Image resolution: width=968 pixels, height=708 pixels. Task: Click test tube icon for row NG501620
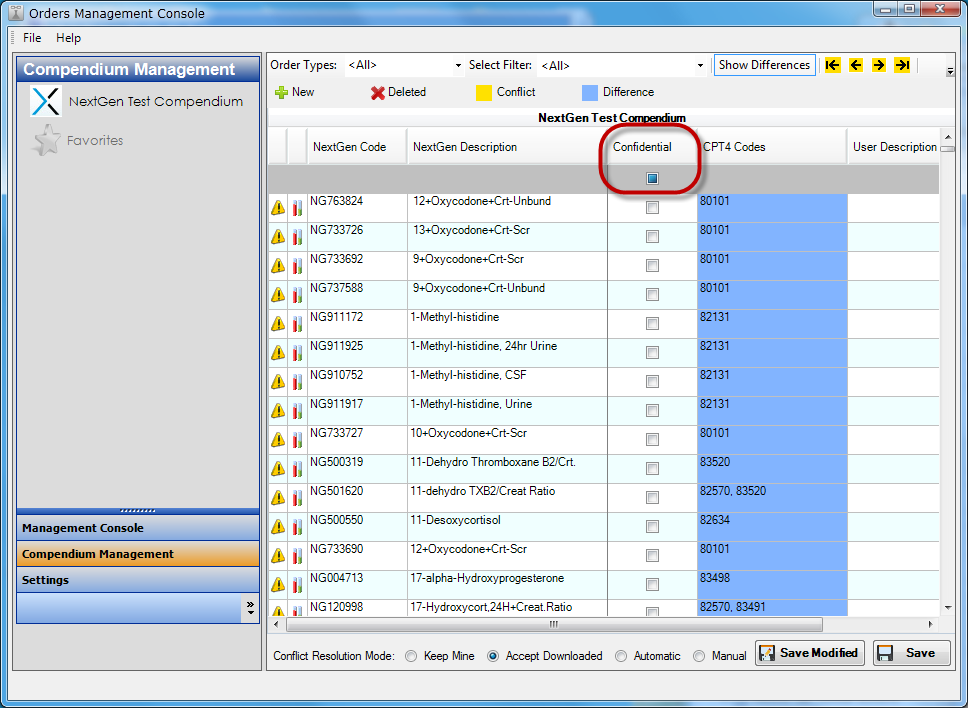298,498
